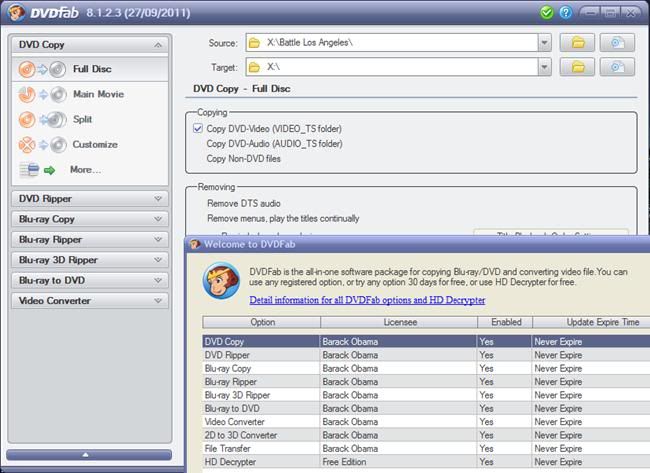
Task: Expand the Video Converter section
Action: (x=90, y=301)
